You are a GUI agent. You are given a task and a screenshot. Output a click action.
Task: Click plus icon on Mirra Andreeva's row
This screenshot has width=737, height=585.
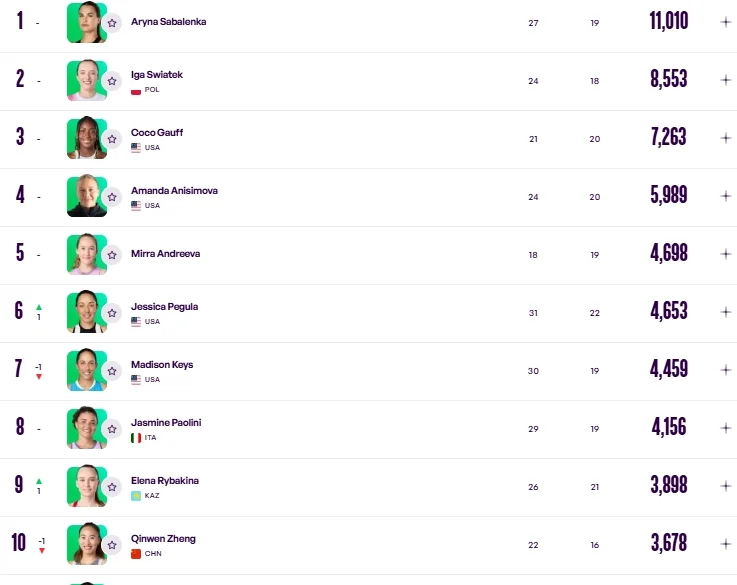725,254
